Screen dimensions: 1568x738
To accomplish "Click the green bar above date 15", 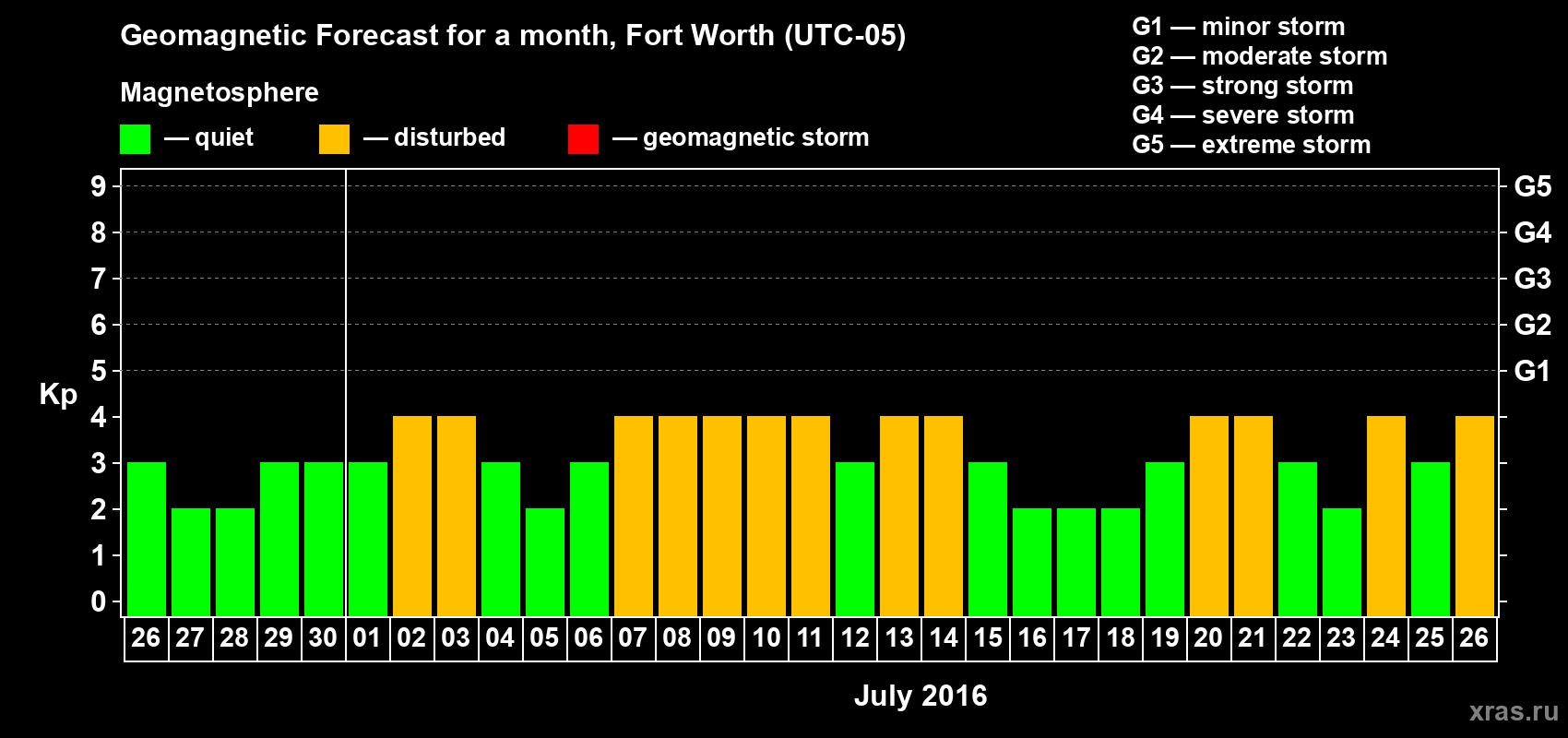I will (x=988, y=540).
